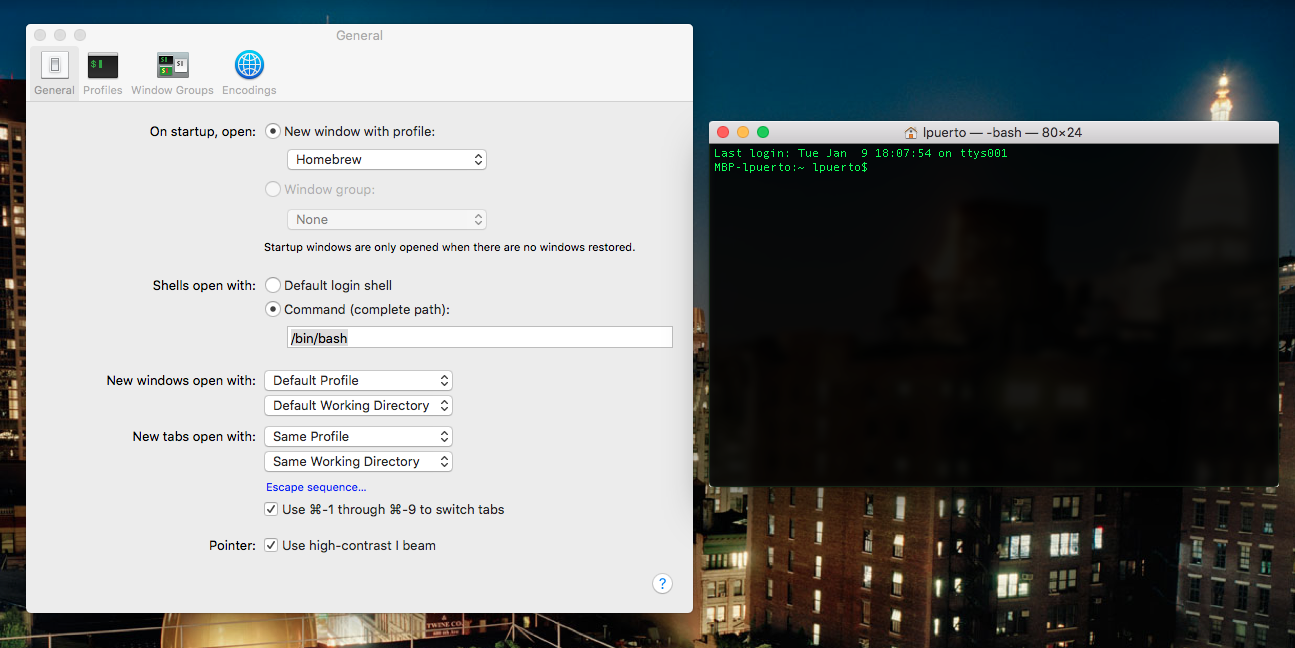
Task: Close the Terminal window with red button
Action: (723, 132)
